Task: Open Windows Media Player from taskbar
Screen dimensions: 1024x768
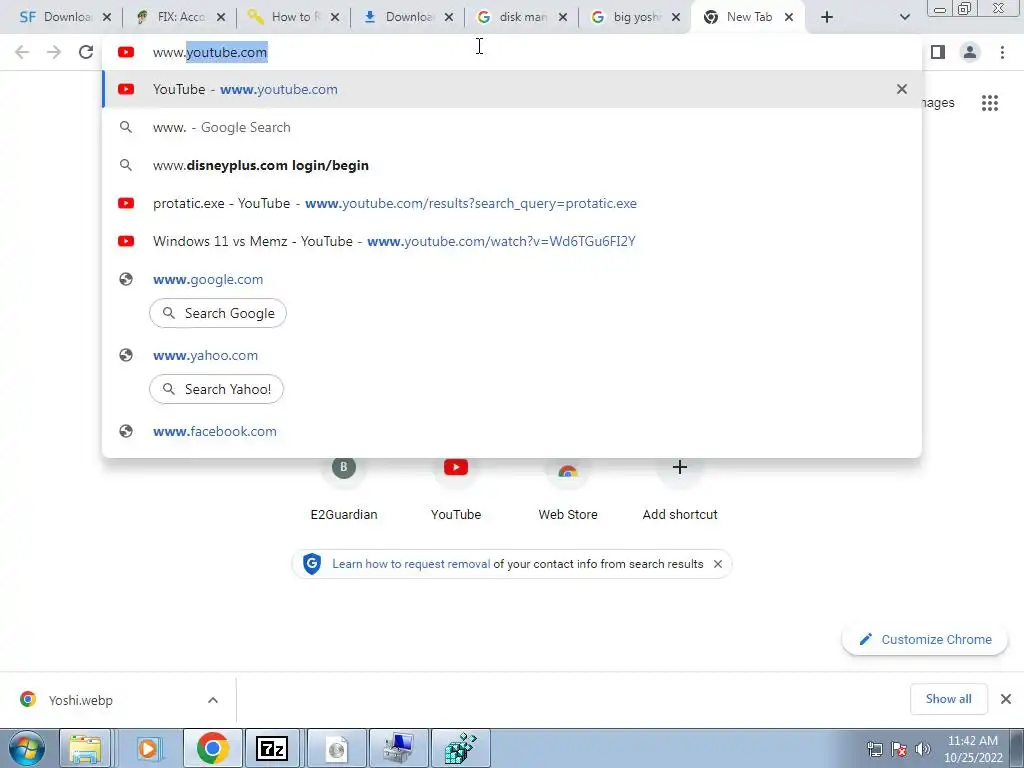Action: 148,748
